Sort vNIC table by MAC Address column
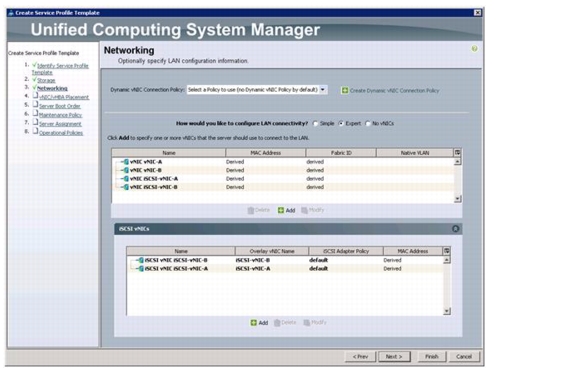 266,153
